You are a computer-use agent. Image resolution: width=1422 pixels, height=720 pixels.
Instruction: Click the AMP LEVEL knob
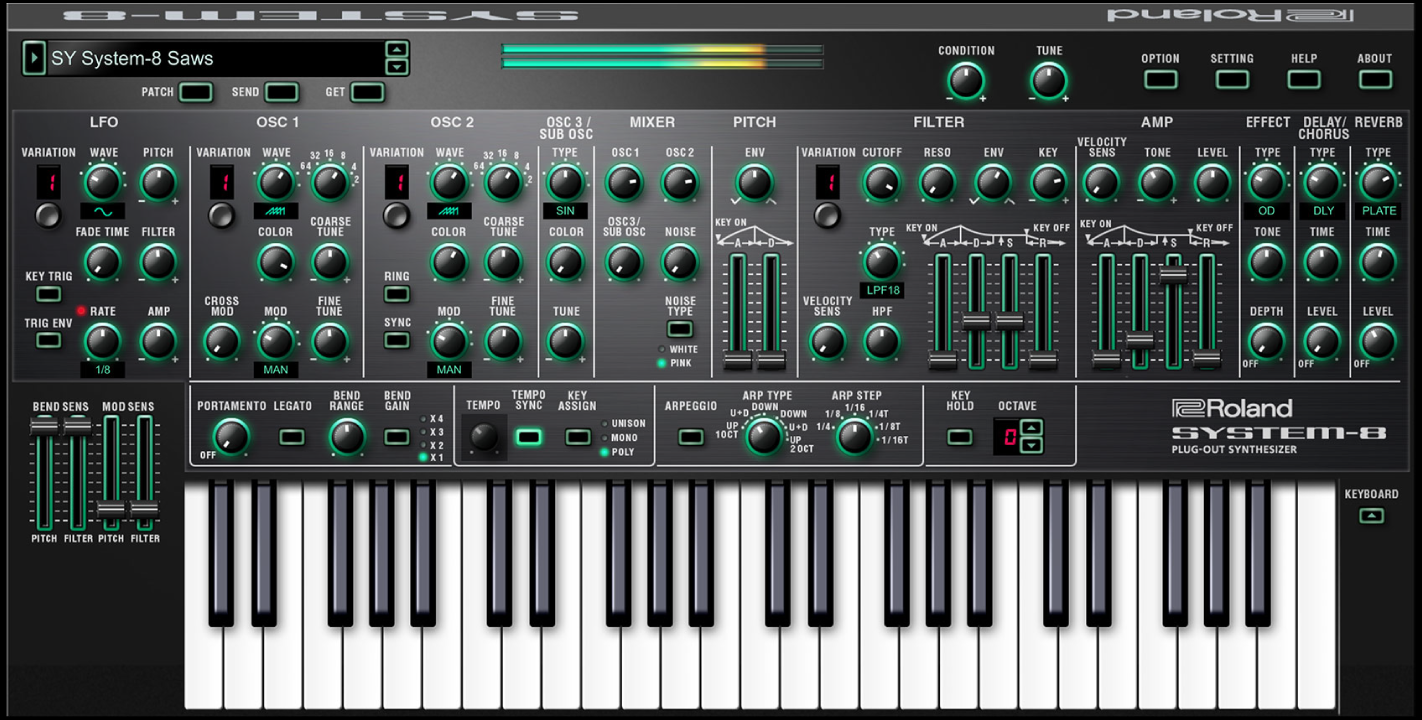(1212, 183)
